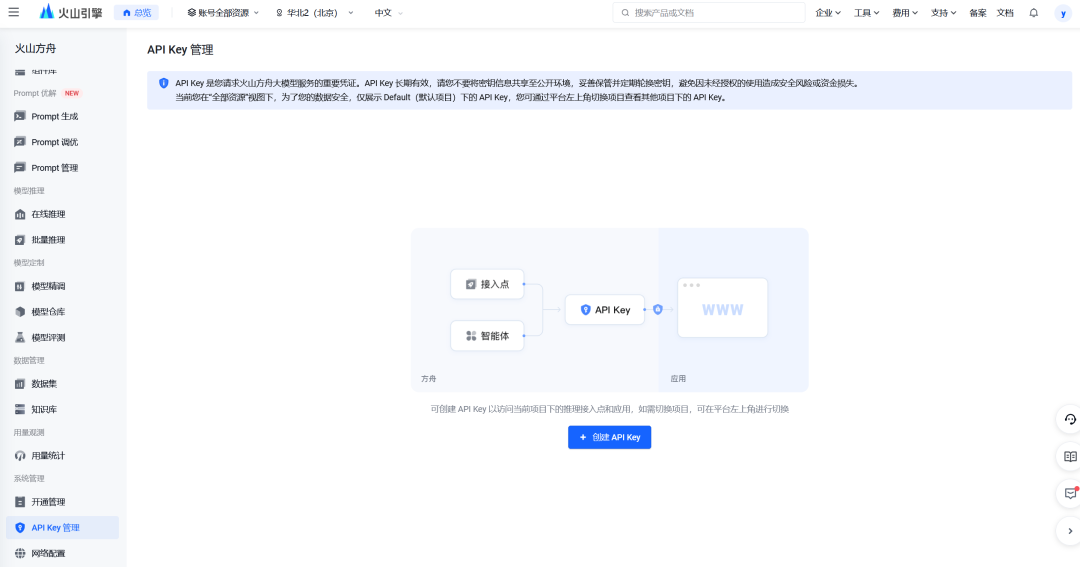Click the 模型仓库 cube icon

coord(20,311)
